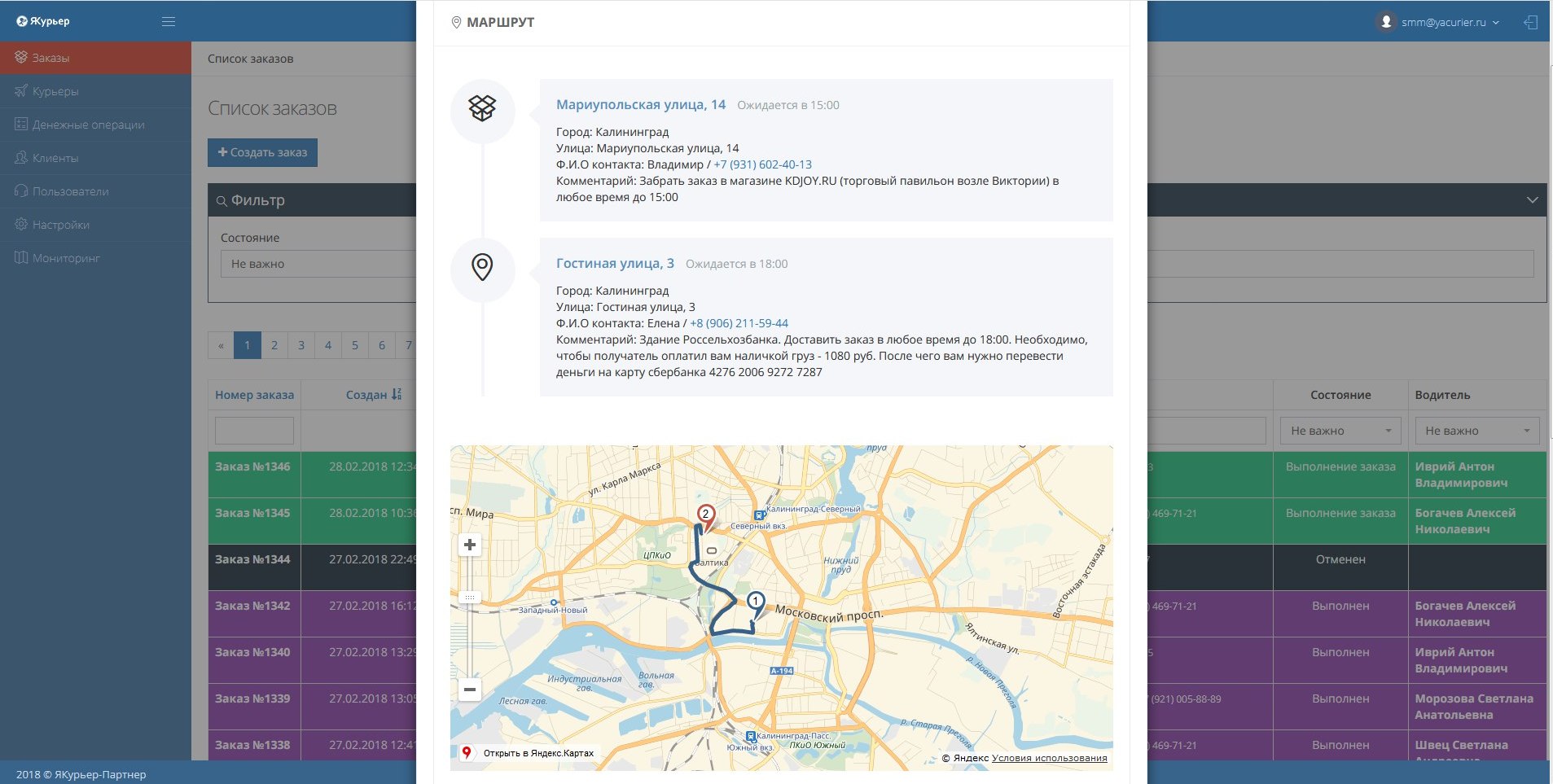
Task: Open Мариупольская улица, 14 address link
Action: click(x=641, y=104)
